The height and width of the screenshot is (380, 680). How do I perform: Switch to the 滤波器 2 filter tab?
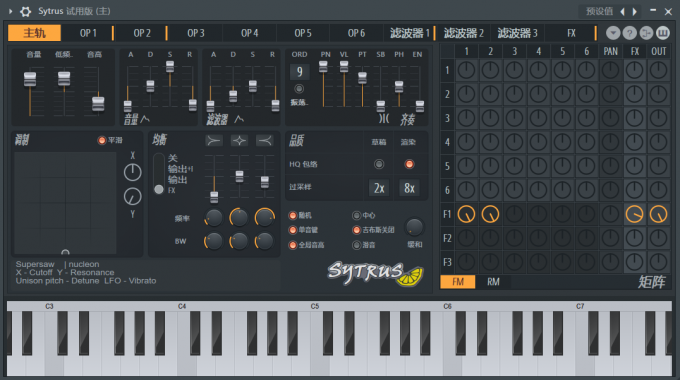tap(463, 33)
